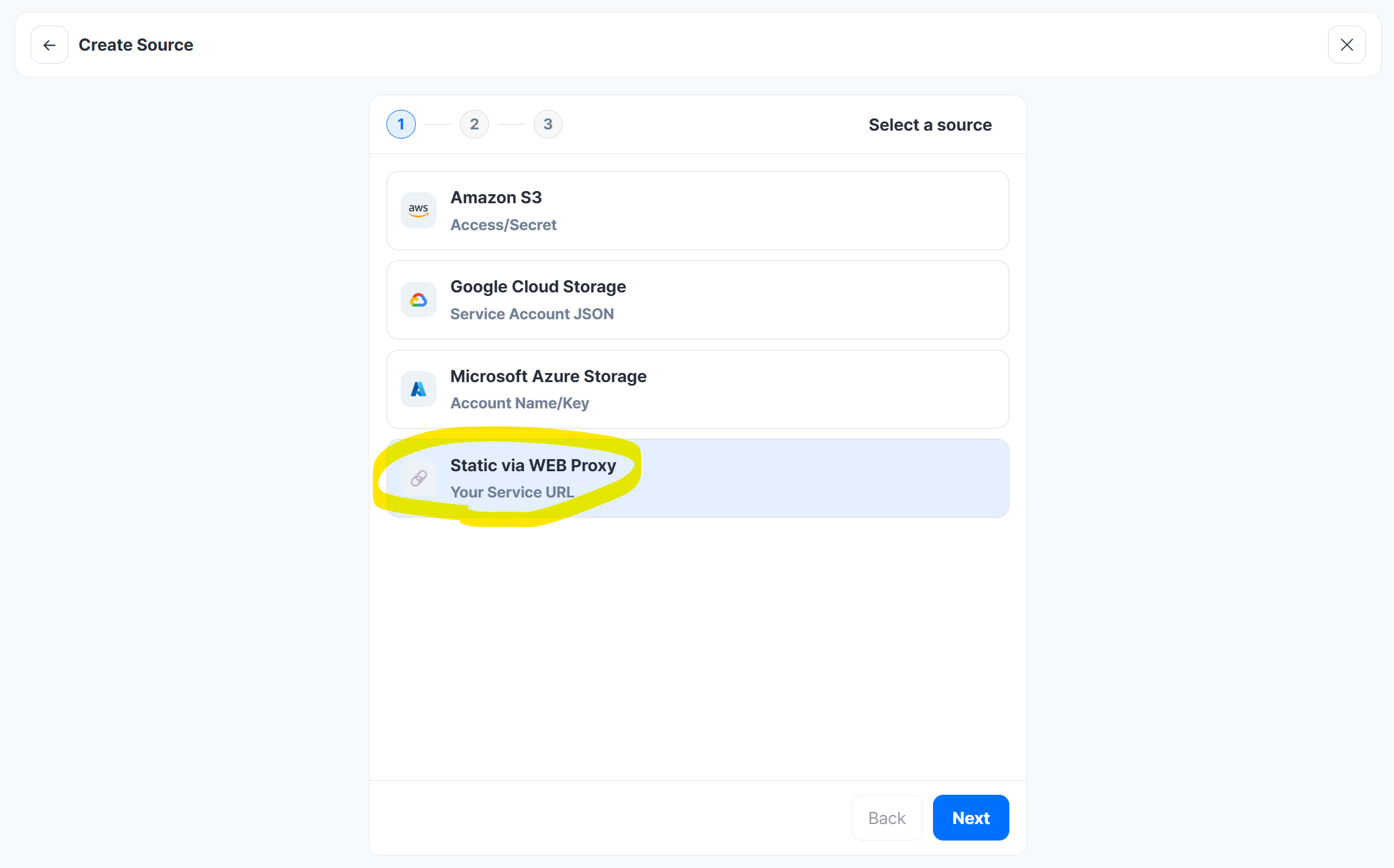Choose Google Cloud Storage source
This screenshot has width=1394, height=868.
pos(697,300)
